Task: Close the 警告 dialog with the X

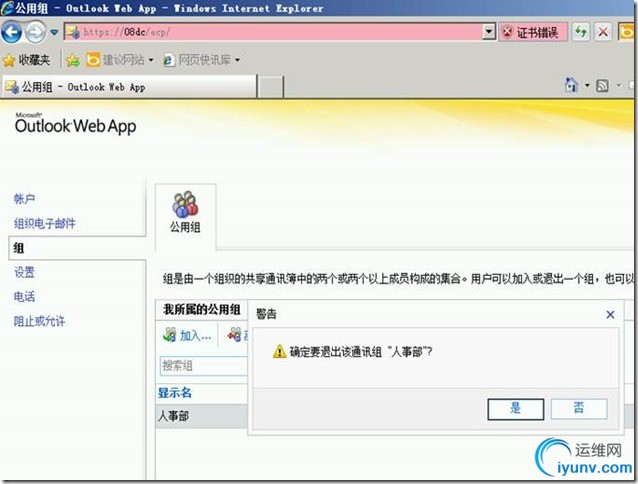Action: [610, 314]
